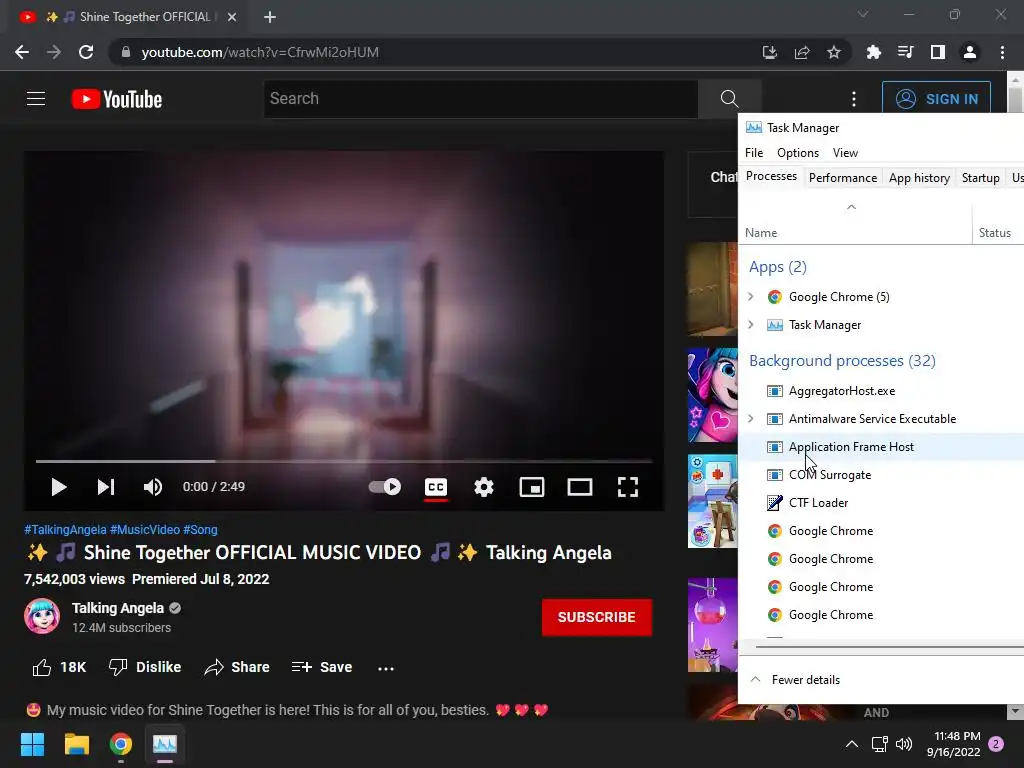Like the video thumbs up
Image resolution: width=1024 pixels, height=768 pixels.
click(59, 667)
